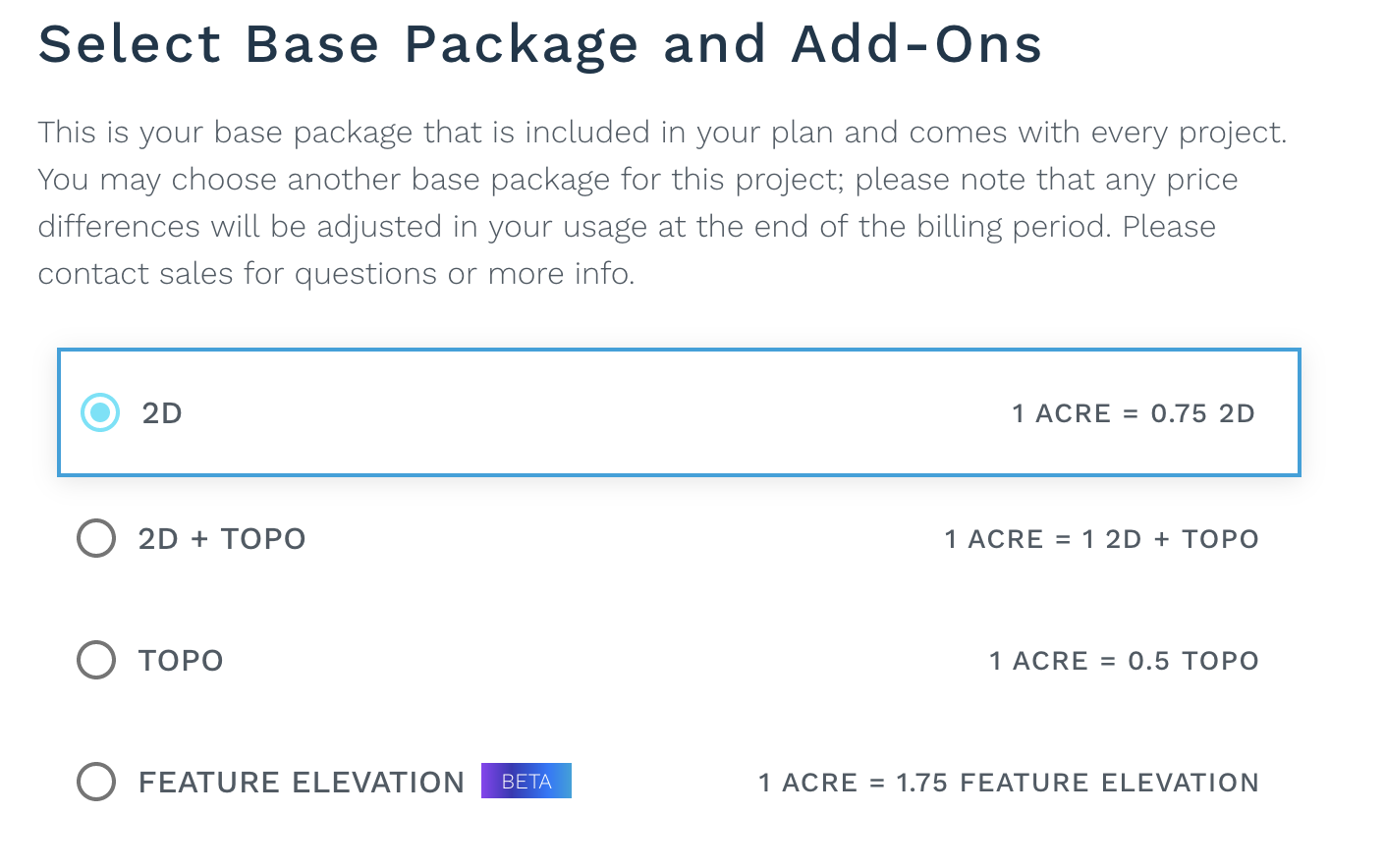
Task: Click the '1 ACRE = 1.75 FEATURE ELEVATION' rate
Action: (x=1009, y=783)
